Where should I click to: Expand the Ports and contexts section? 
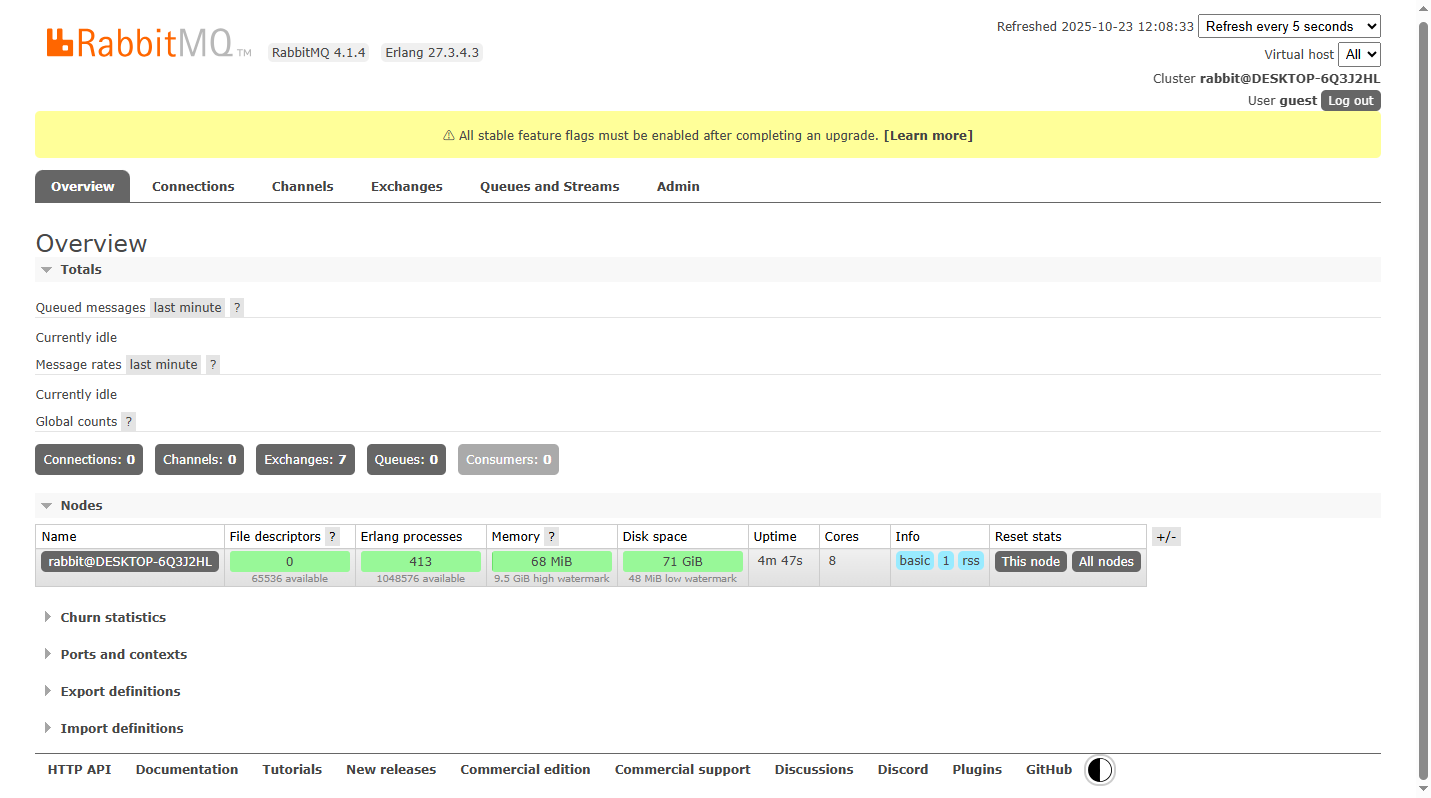pyautogui.click(x=123, y=654)
